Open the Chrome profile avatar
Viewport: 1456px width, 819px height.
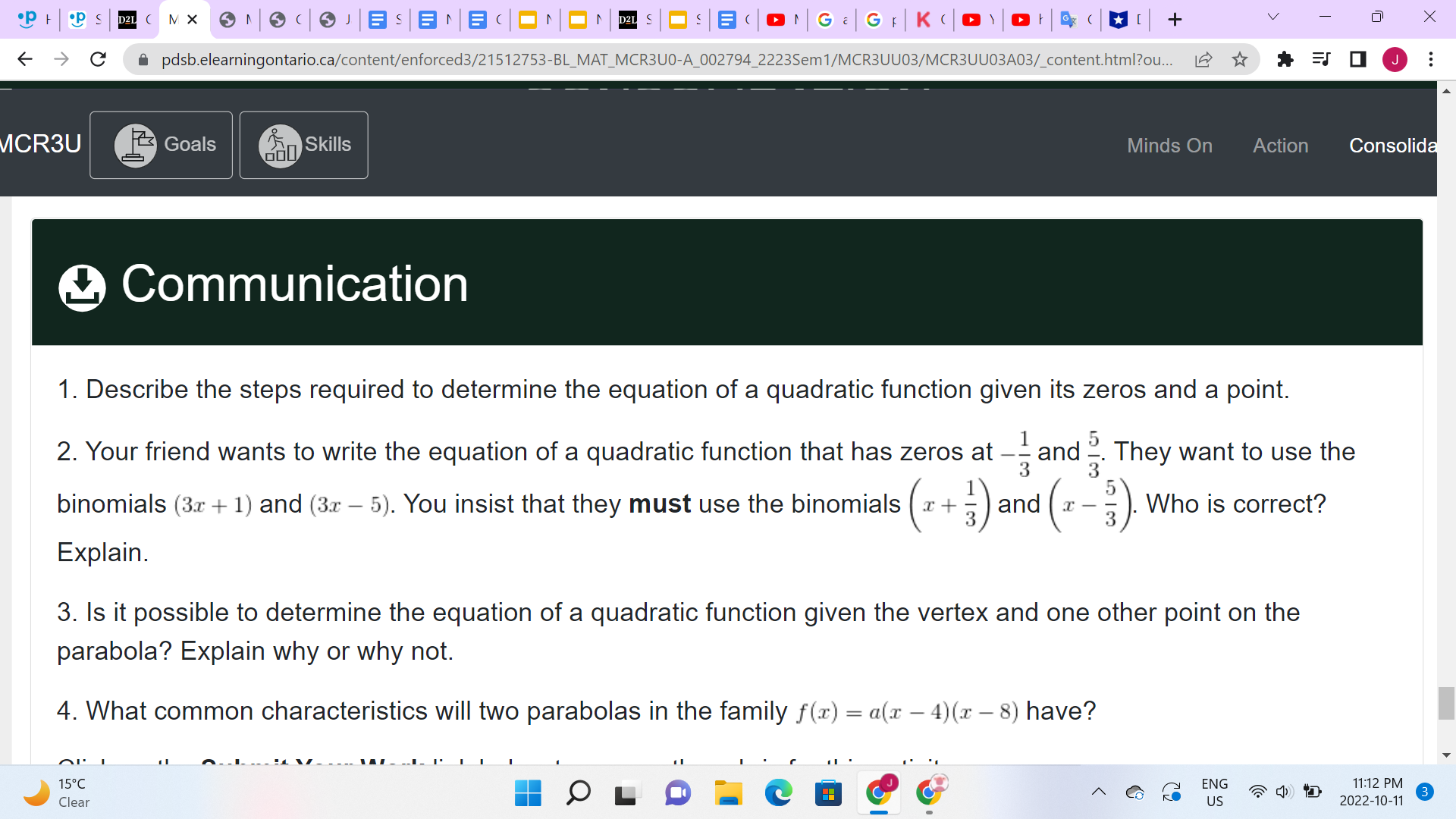pyautogui.click(x=1395, y=59)
